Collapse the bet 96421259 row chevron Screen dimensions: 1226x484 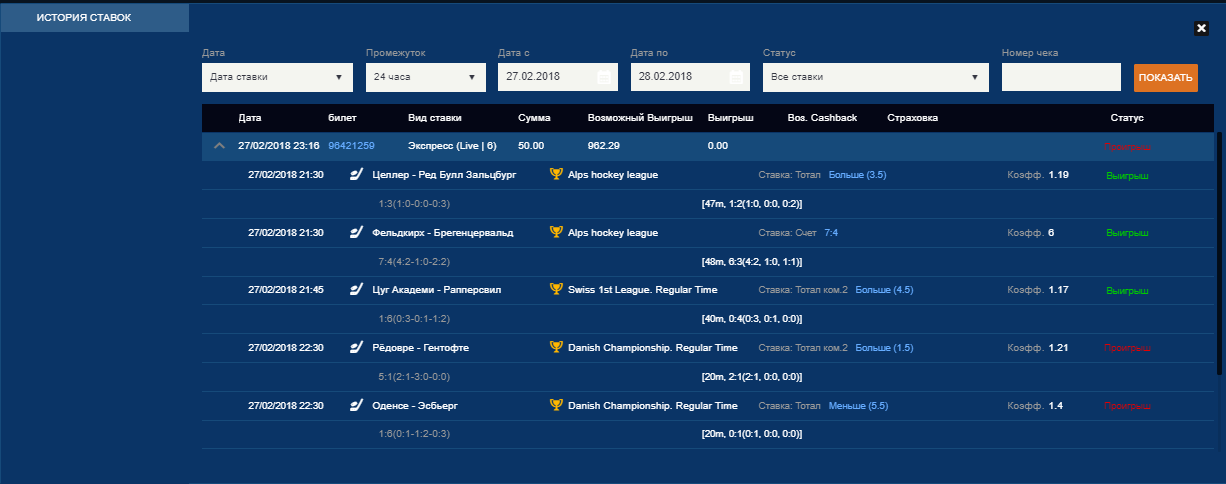[x=220, y=146]
